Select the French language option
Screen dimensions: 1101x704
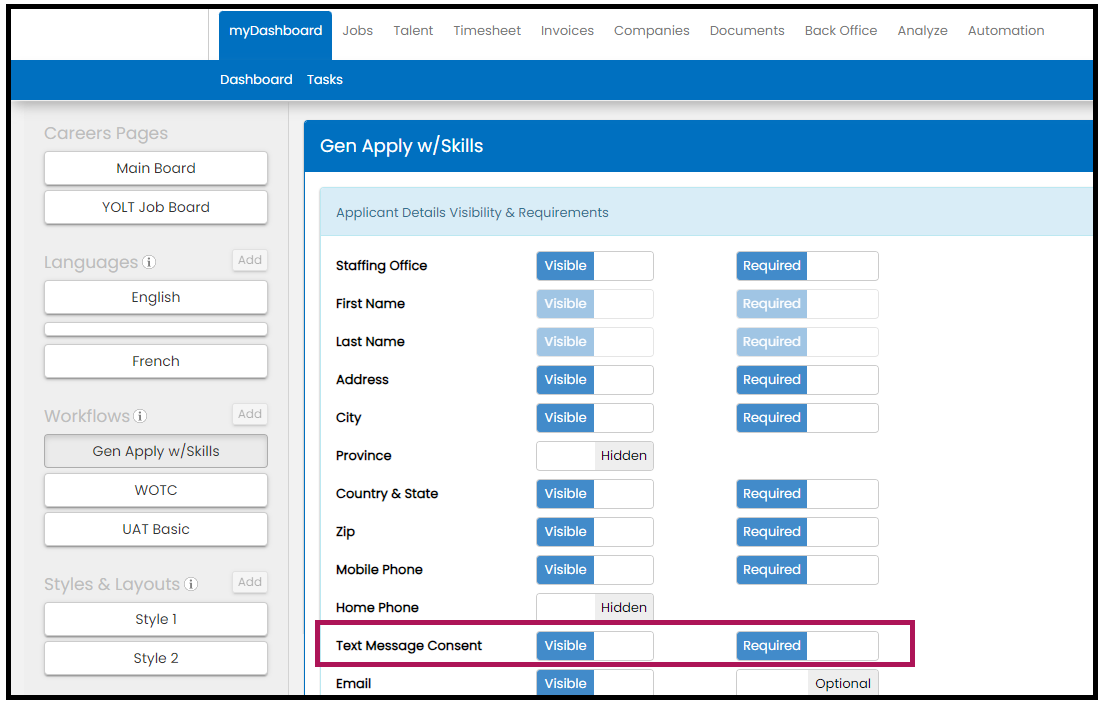156,362
